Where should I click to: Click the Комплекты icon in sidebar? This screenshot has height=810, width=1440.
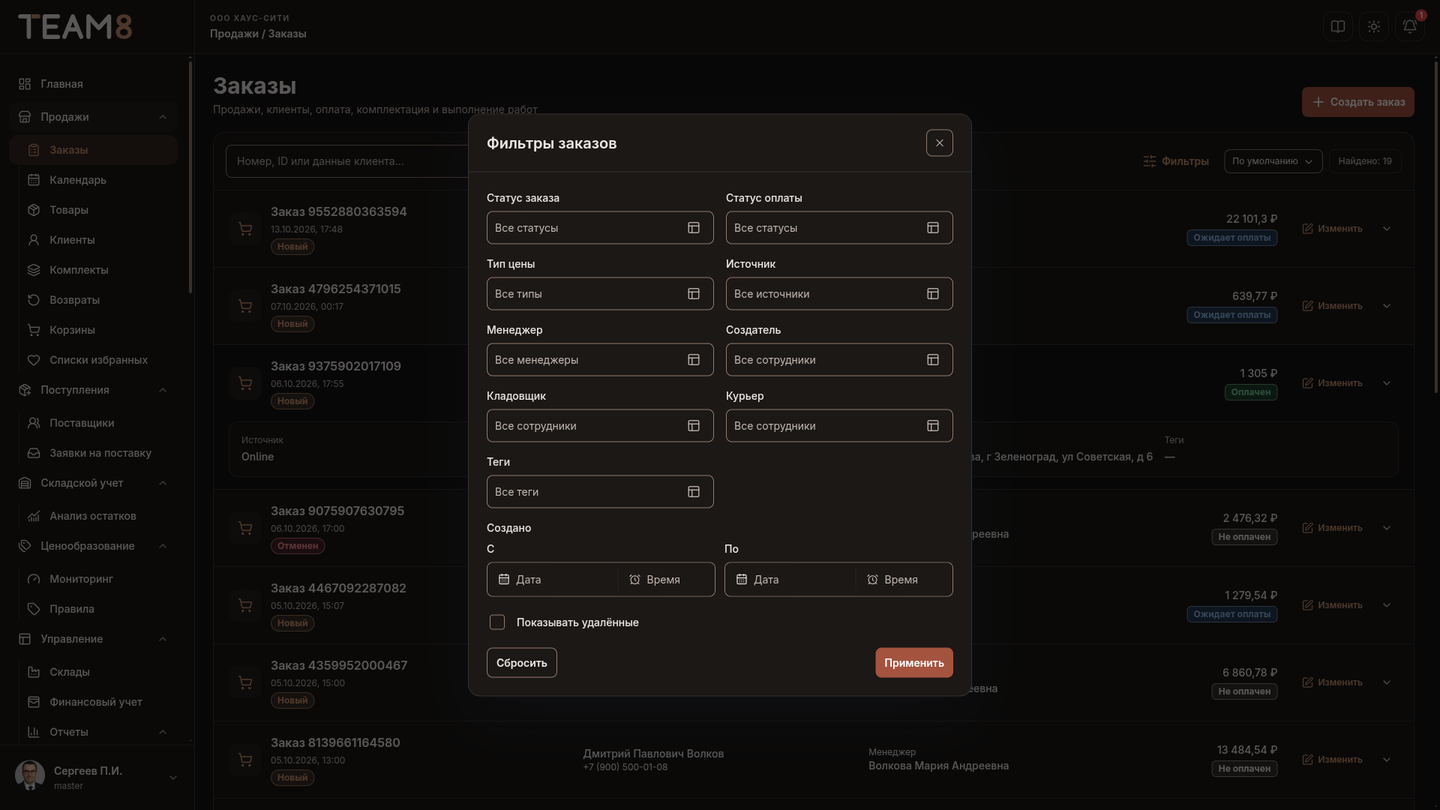click(34, 270)
